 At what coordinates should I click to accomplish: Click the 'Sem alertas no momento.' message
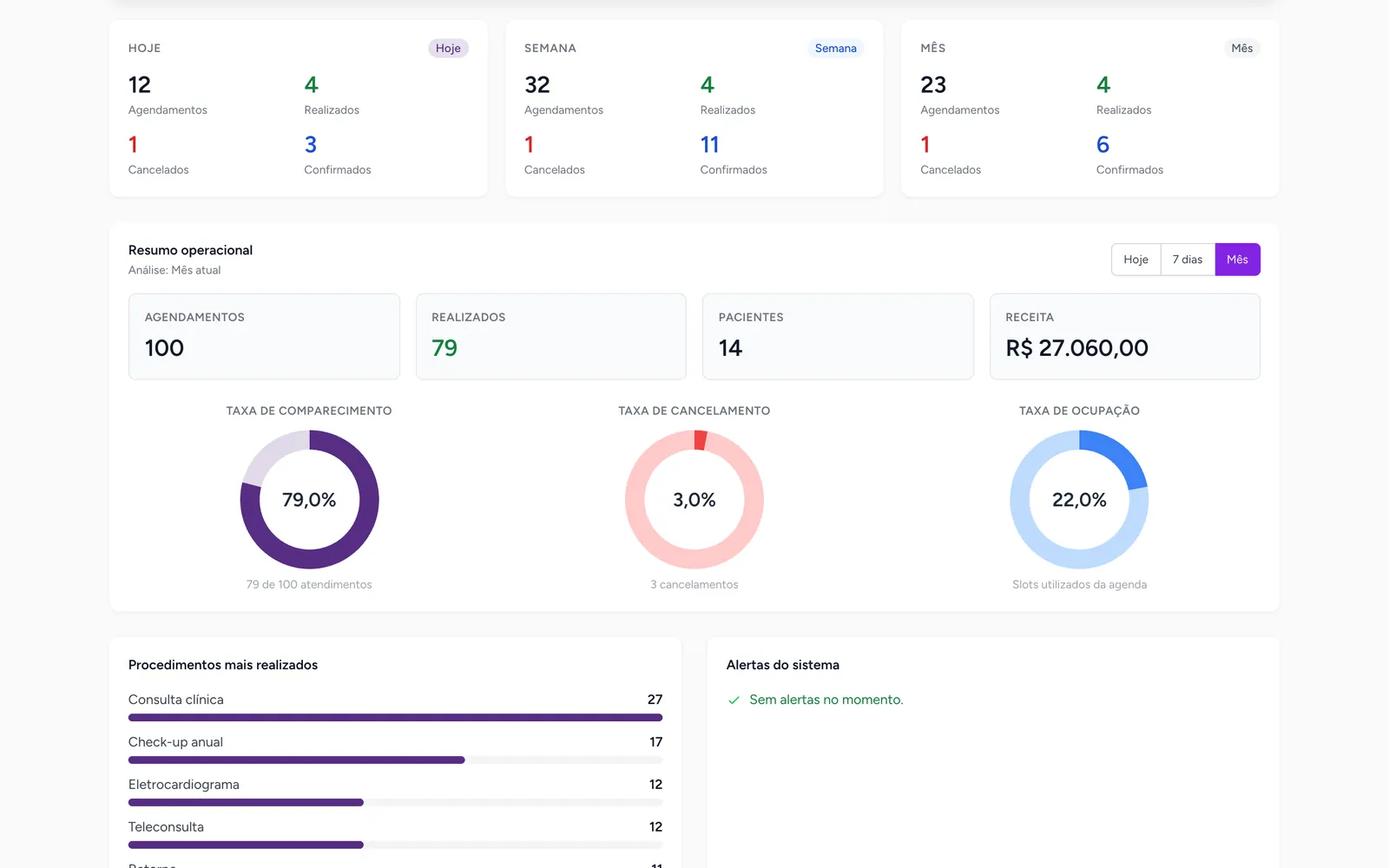tap(826, 700)
